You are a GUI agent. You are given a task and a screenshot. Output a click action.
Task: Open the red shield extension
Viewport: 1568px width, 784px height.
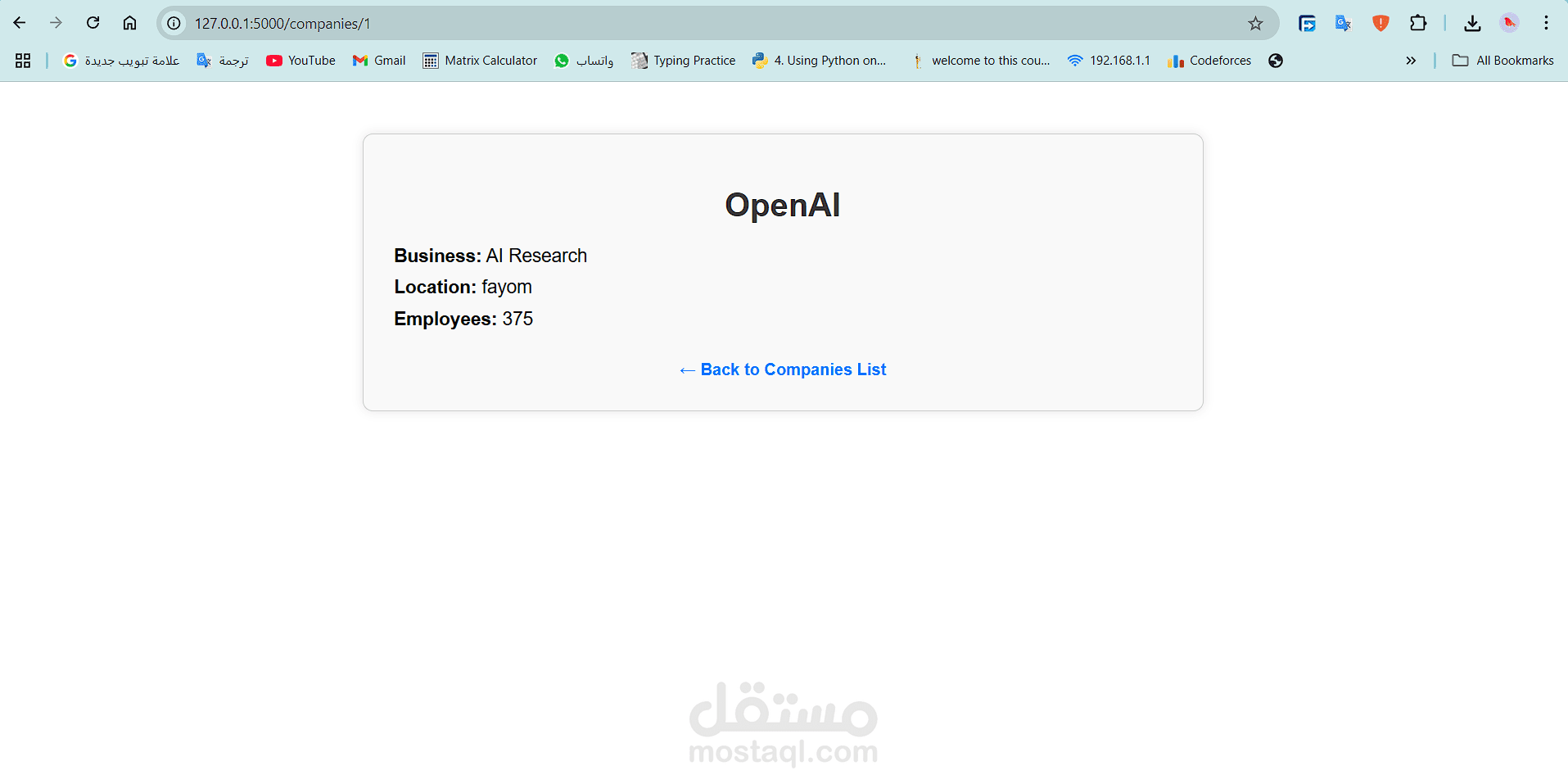(x=1380, y=24)
